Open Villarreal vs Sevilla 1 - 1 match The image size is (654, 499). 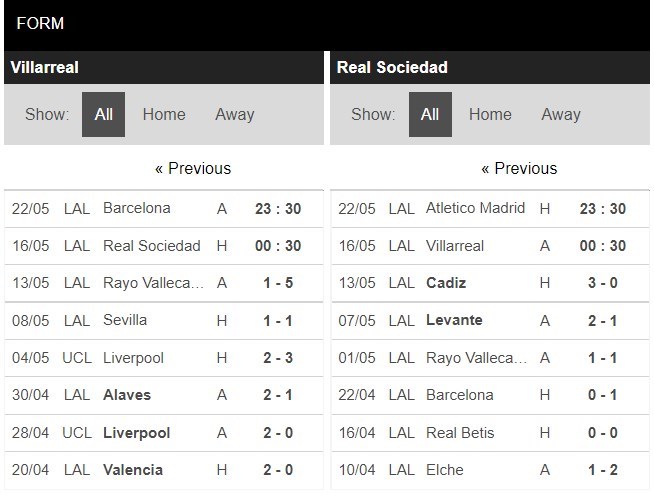click(164, 320)
